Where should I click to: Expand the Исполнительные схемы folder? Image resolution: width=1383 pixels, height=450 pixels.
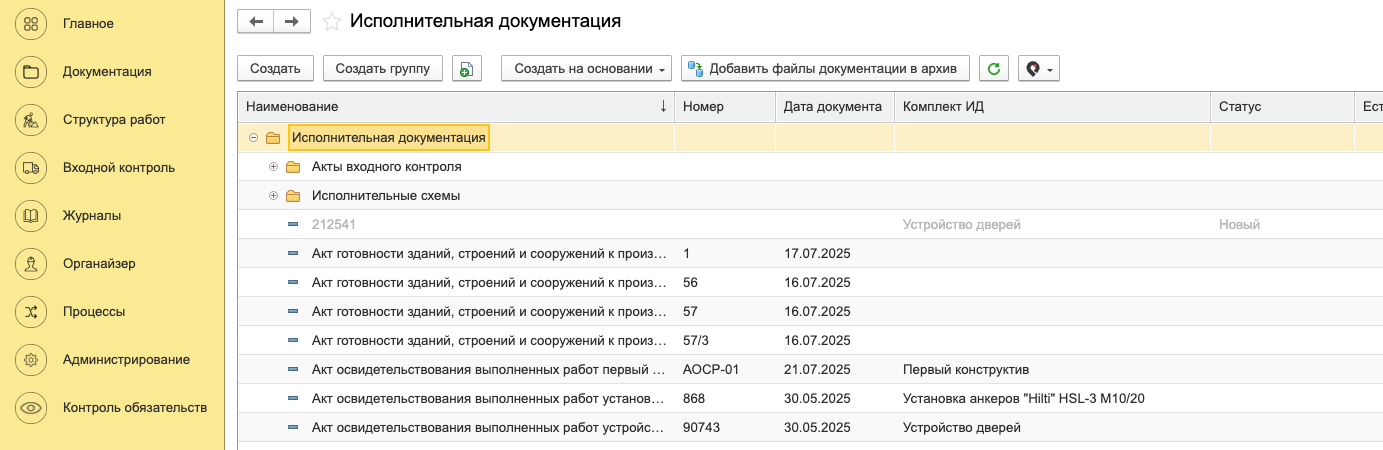click(273, 196)
